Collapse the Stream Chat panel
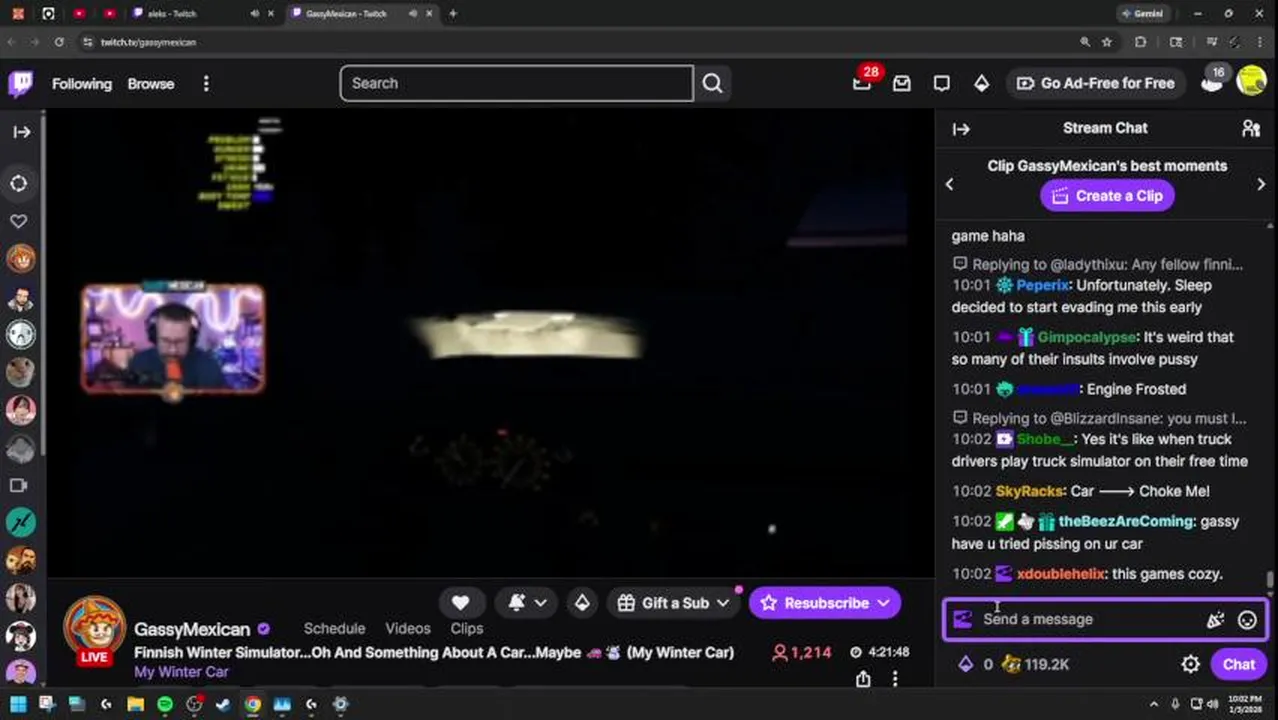 coord(961,129)
